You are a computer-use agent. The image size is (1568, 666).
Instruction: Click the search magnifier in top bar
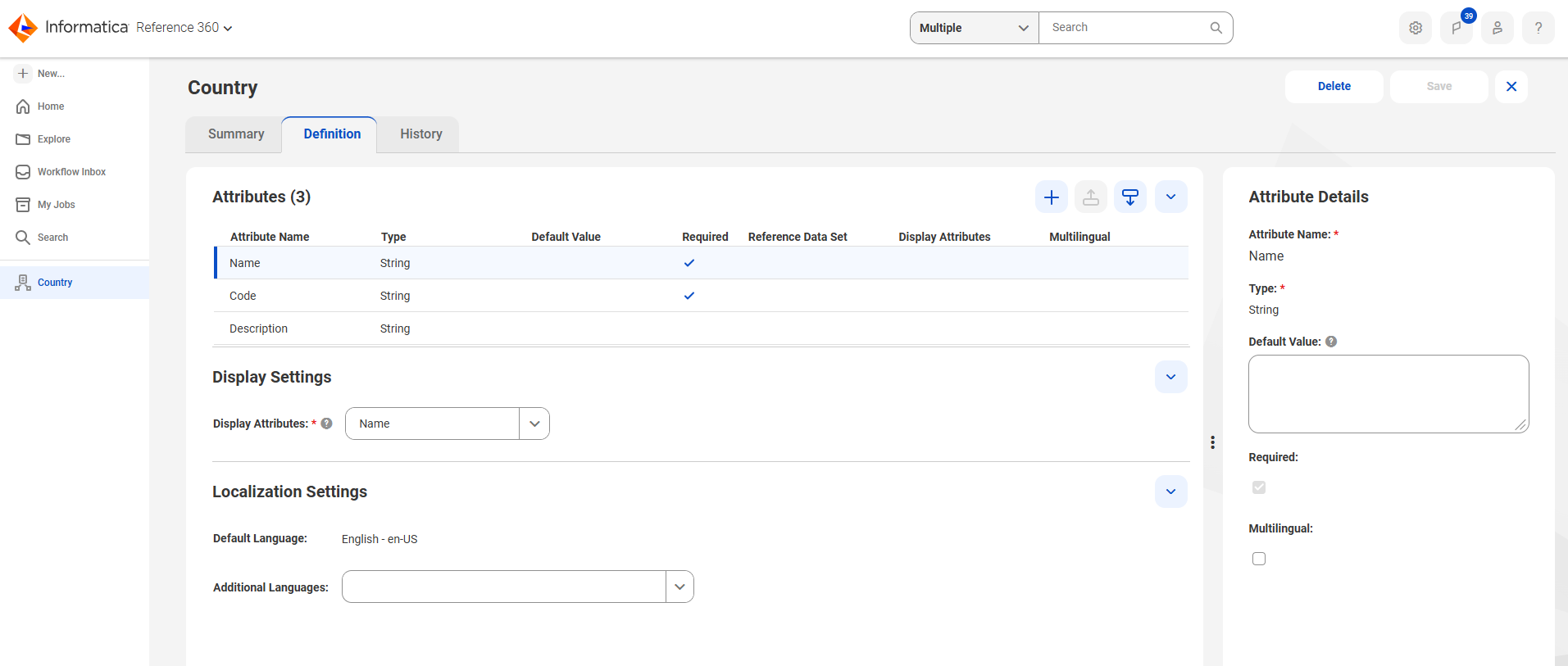pyautogui.click(x=1216, y=28)
